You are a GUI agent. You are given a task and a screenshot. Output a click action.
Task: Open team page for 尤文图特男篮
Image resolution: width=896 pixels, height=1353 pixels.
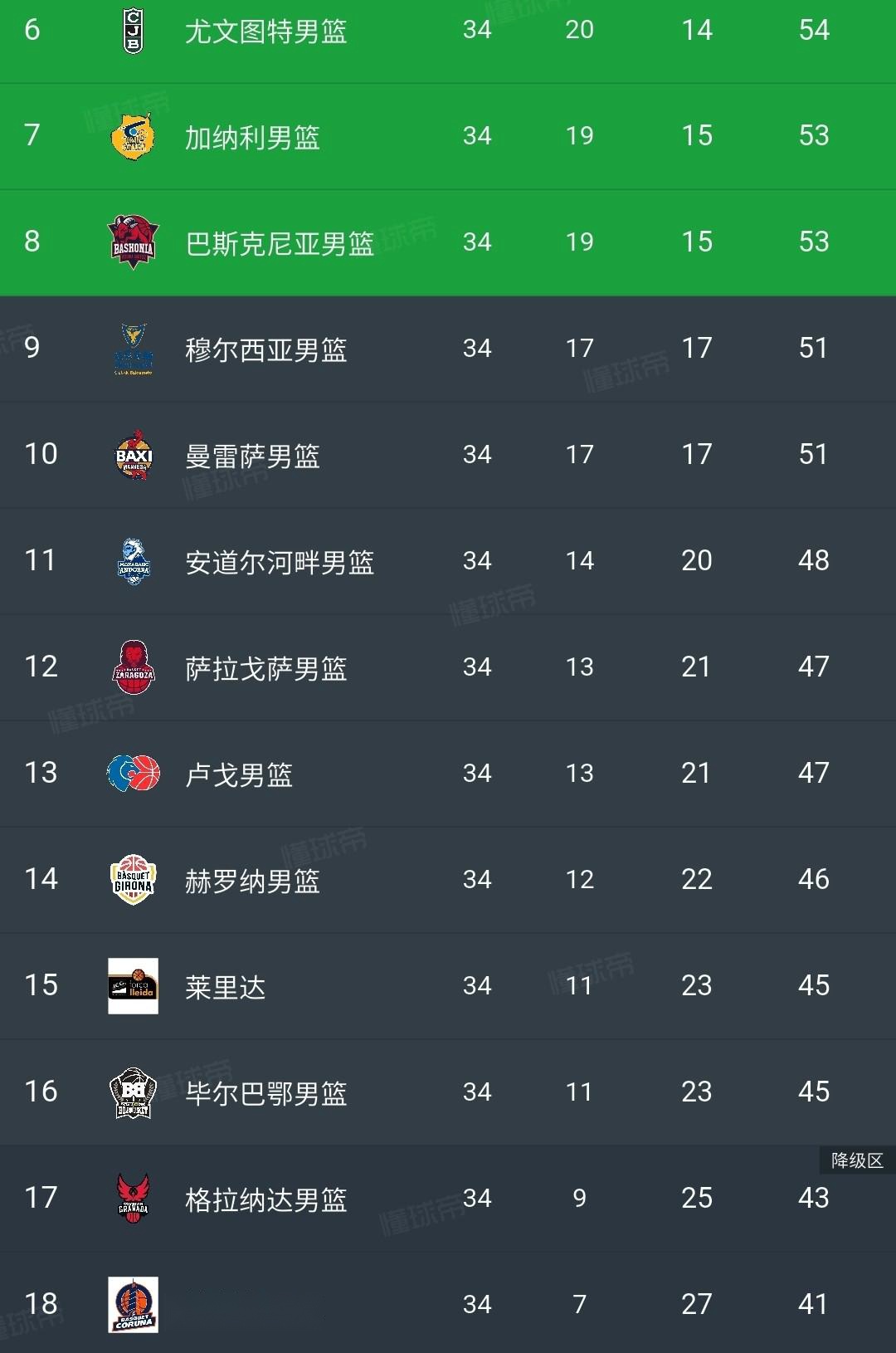pos(265,32)
